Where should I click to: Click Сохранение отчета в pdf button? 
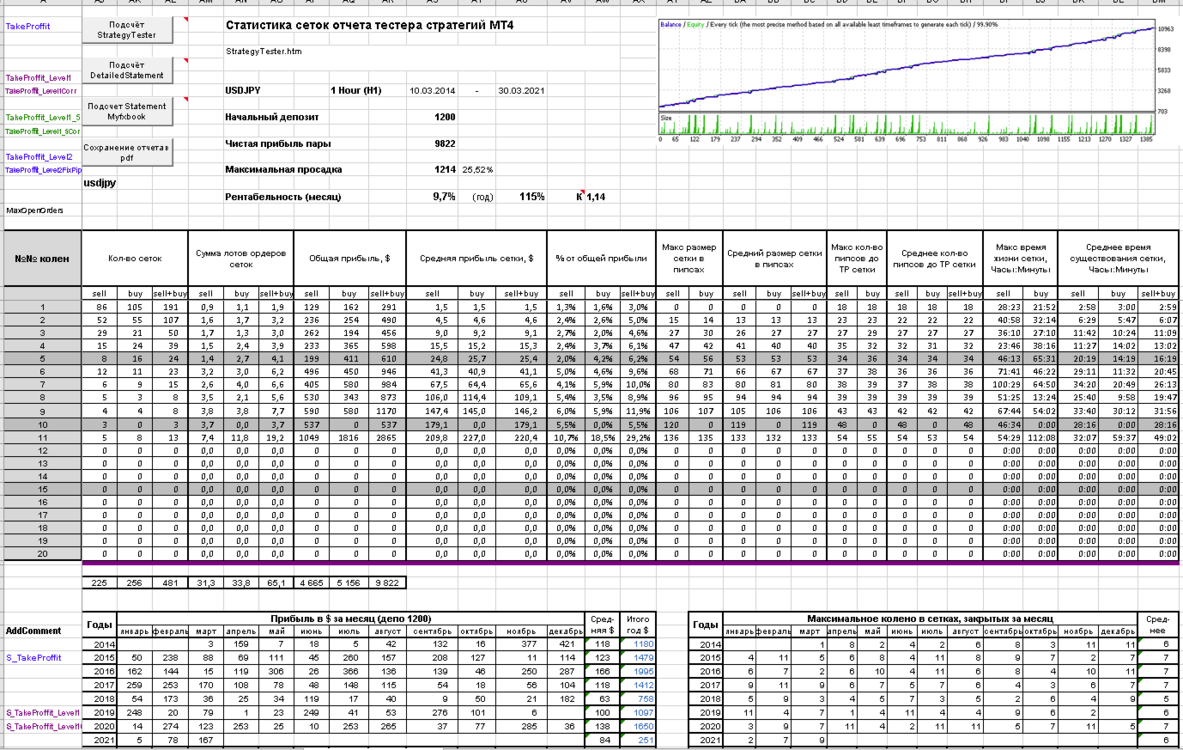(x=127, y=152)
